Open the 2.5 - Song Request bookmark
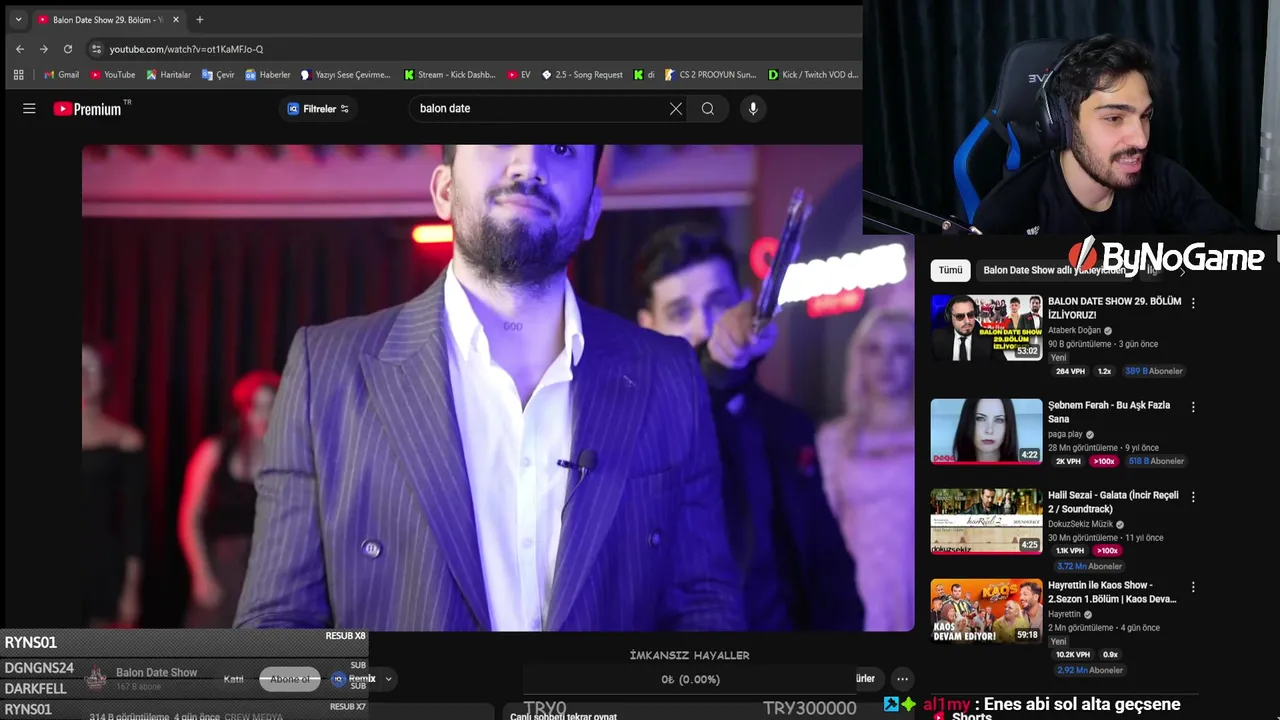 (582, 75)
